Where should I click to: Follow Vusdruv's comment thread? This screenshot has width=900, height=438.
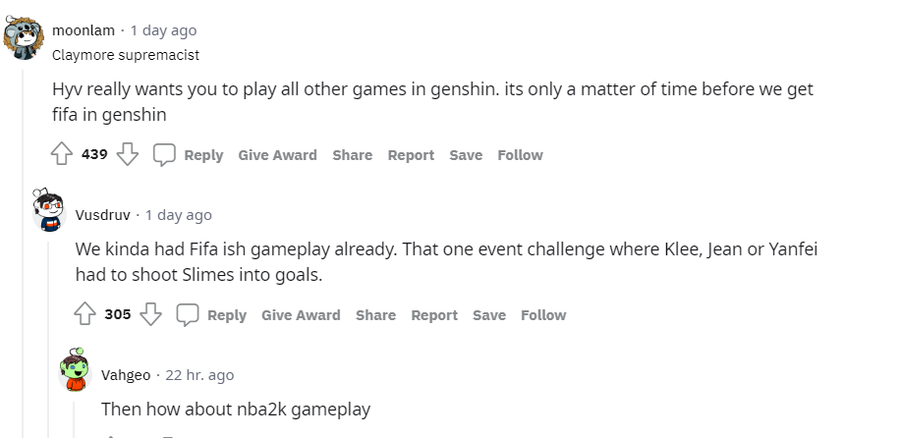click(543, 315)
